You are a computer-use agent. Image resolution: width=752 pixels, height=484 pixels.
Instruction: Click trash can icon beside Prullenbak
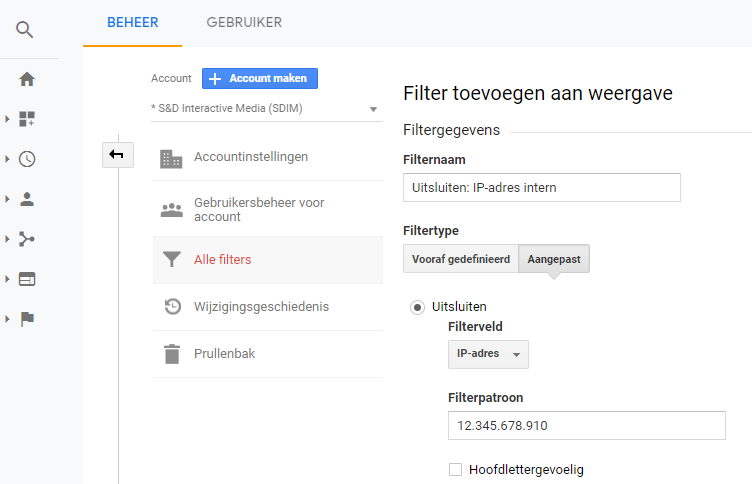(172, 354)
